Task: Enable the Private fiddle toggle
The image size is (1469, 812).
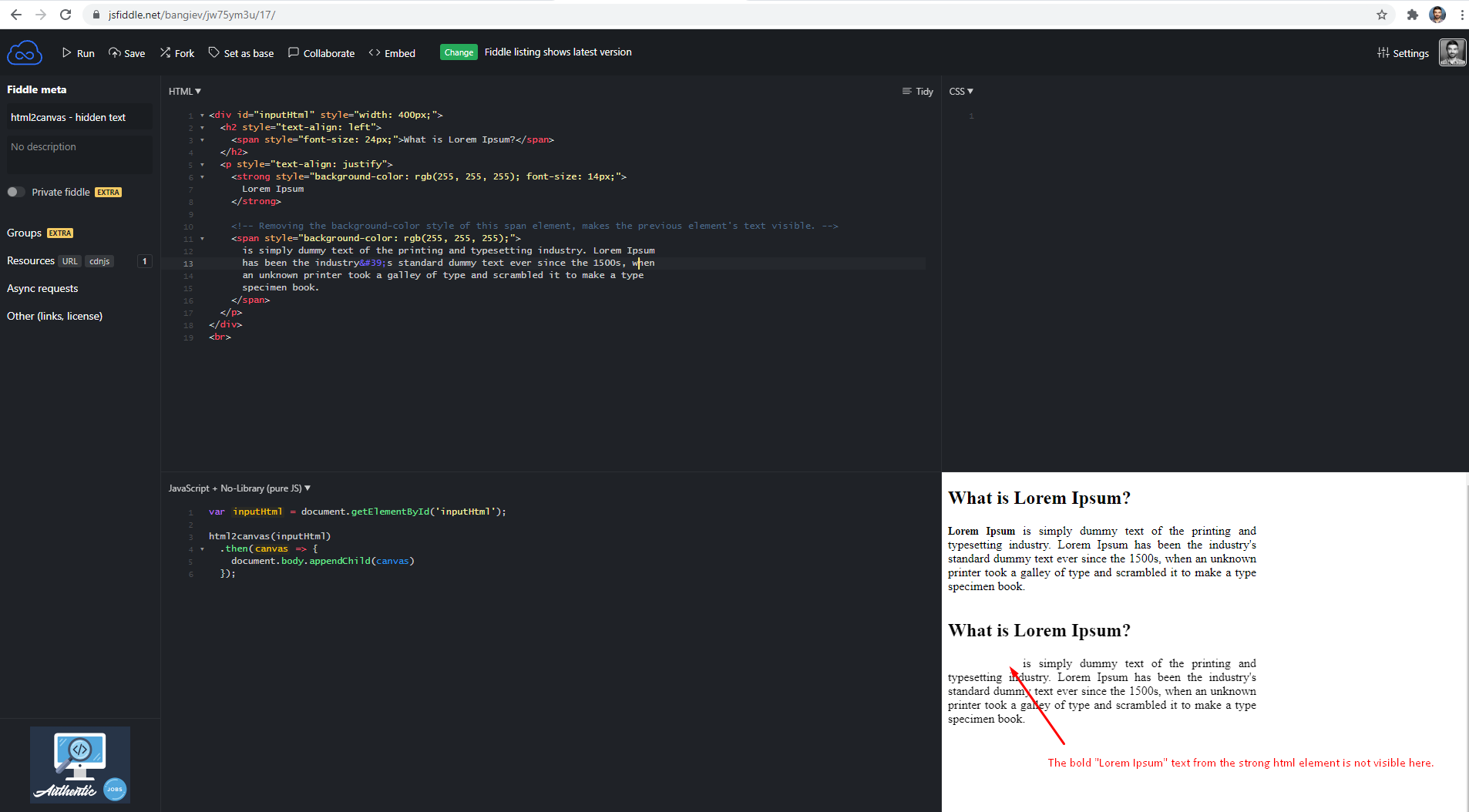Action: [x=15, y=192]
